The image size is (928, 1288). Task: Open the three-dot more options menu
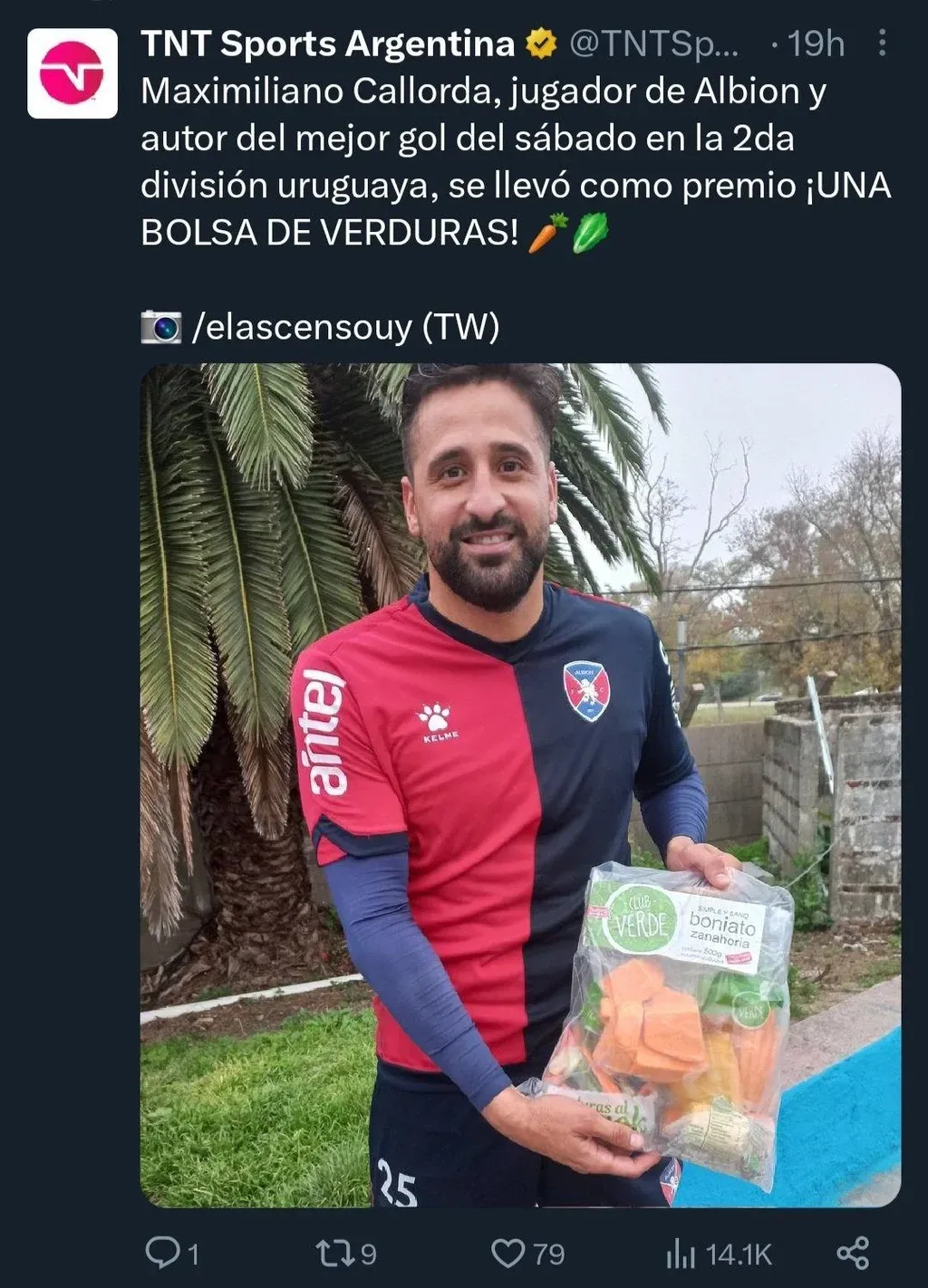(882, 43)
